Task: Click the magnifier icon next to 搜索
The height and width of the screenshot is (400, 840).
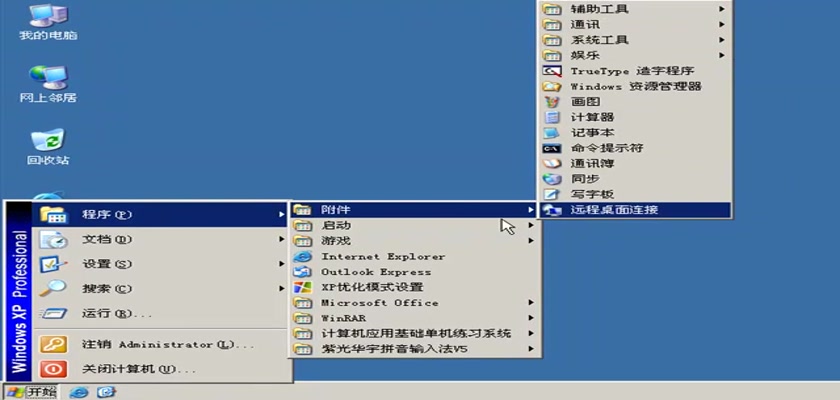Action: [54, 289]
